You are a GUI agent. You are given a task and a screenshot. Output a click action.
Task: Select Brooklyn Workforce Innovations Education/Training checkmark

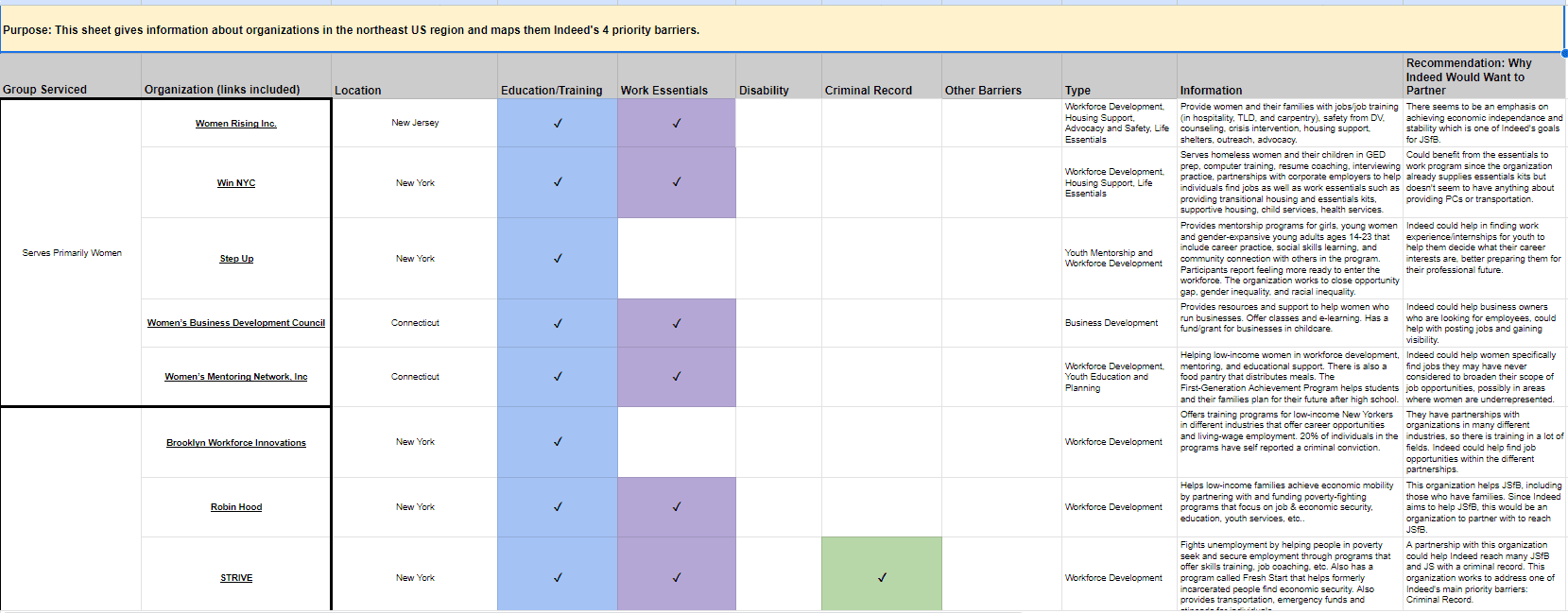point(558,442)
